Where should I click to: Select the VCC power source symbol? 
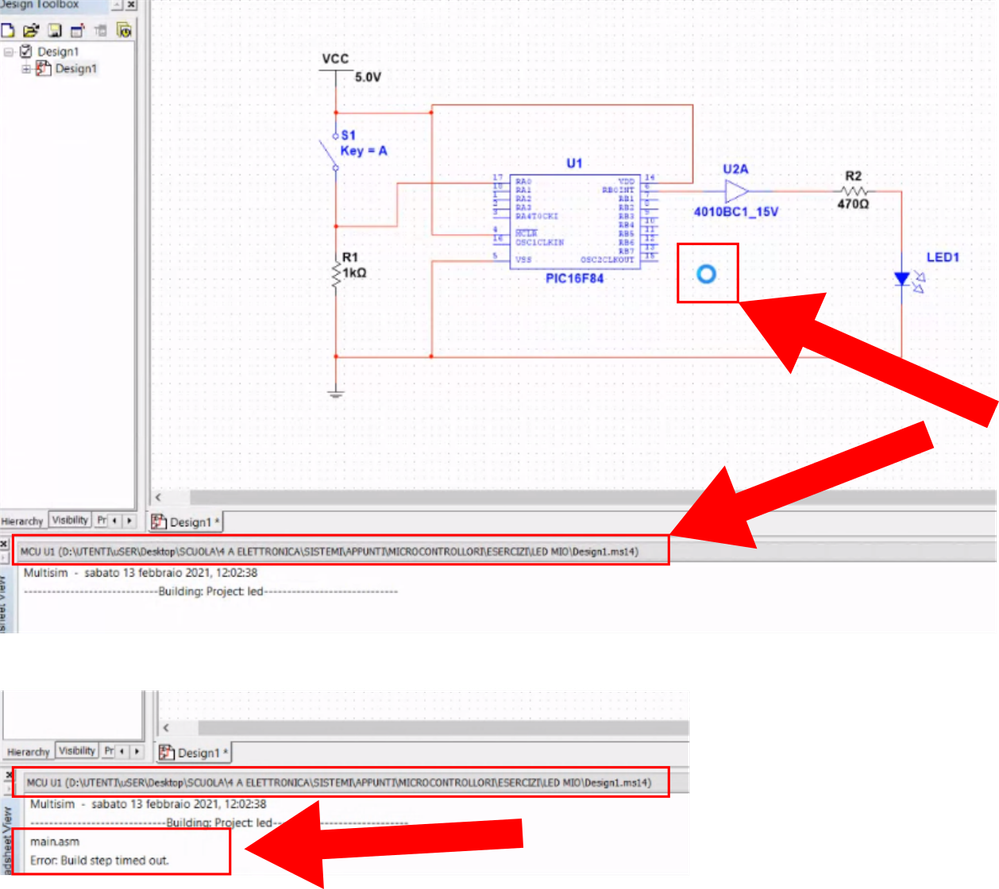point(336,71)
